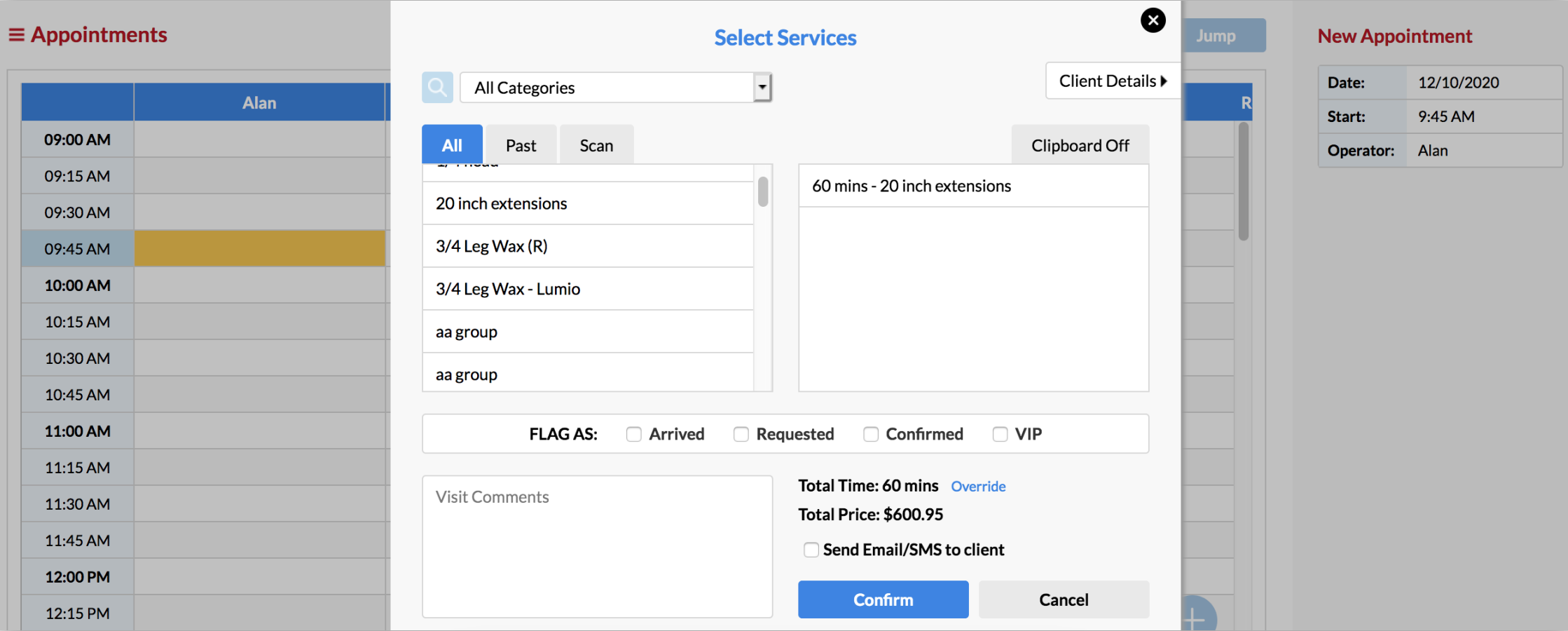
Task: Close the Select Services dialog
Action: [x=1153, y=20]
